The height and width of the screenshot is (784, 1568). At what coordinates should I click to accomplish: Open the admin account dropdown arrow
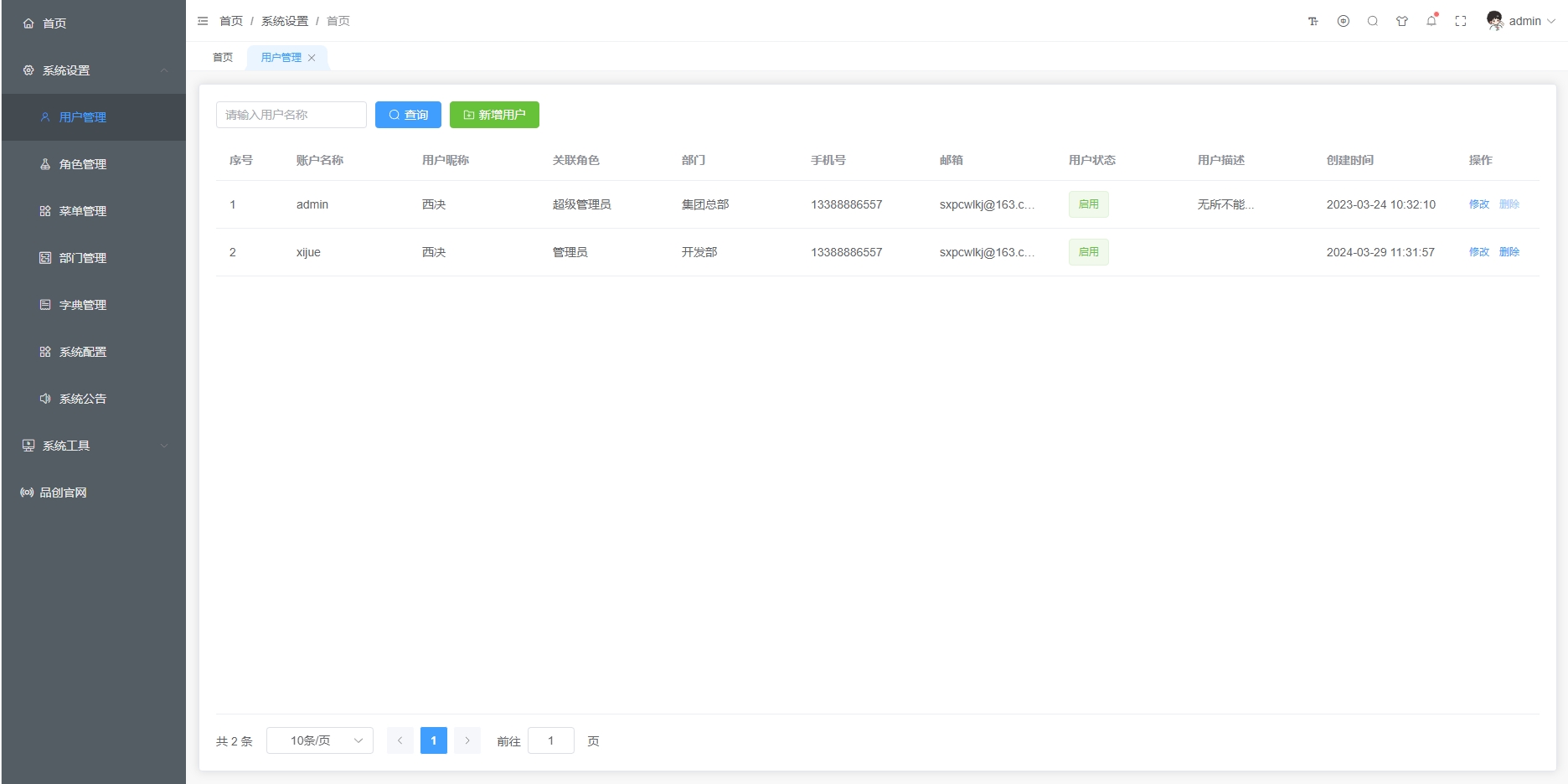1551,22
